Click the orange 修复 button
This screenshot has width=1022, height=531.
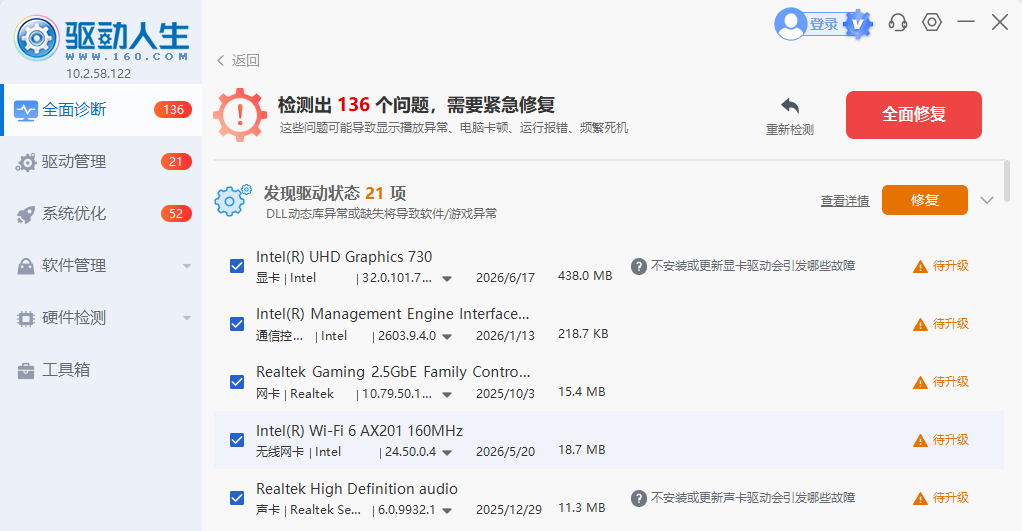(925, 200)
